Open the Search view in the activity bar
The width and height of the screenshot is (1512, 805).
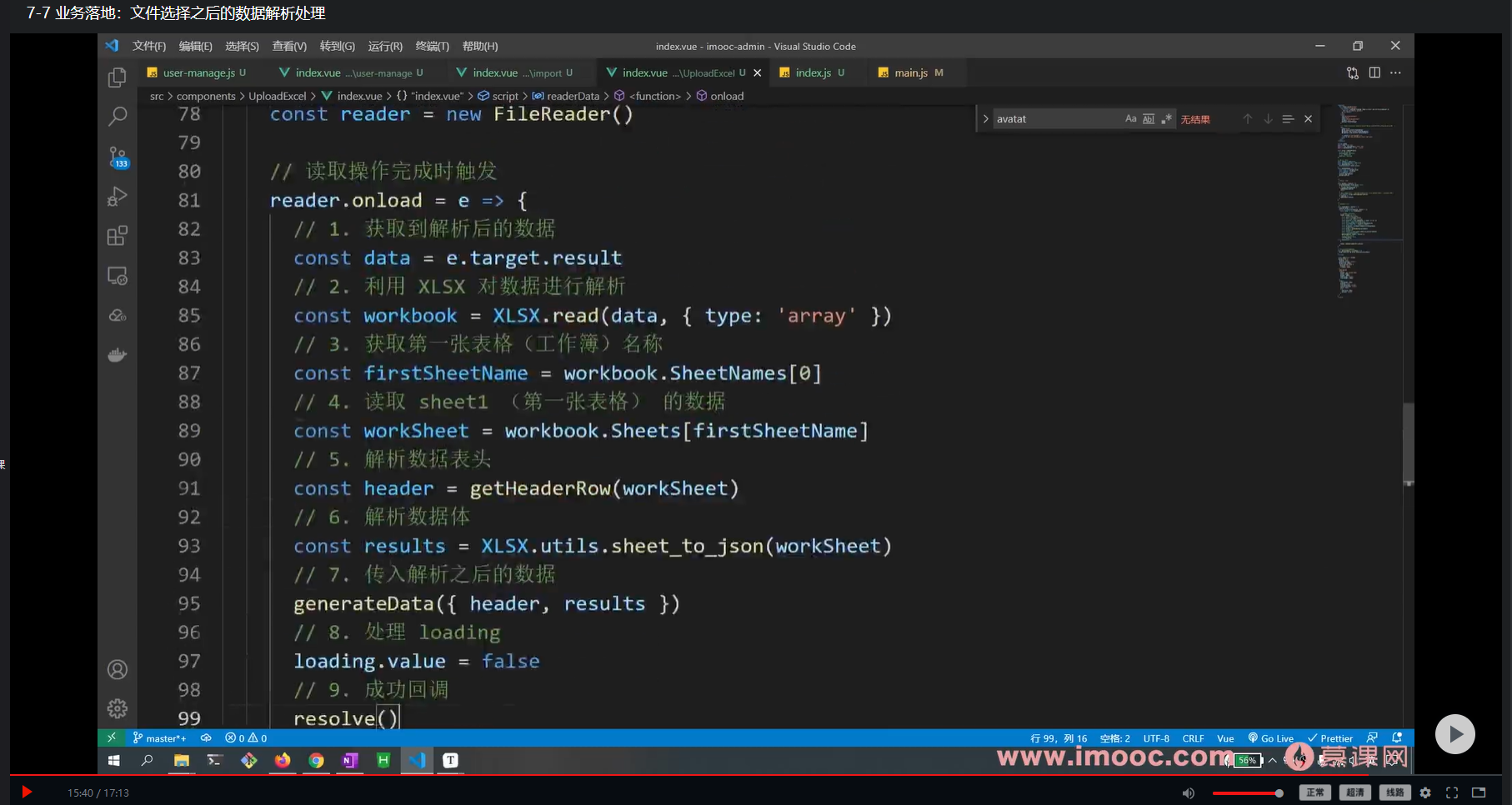[x=118, y=117]
